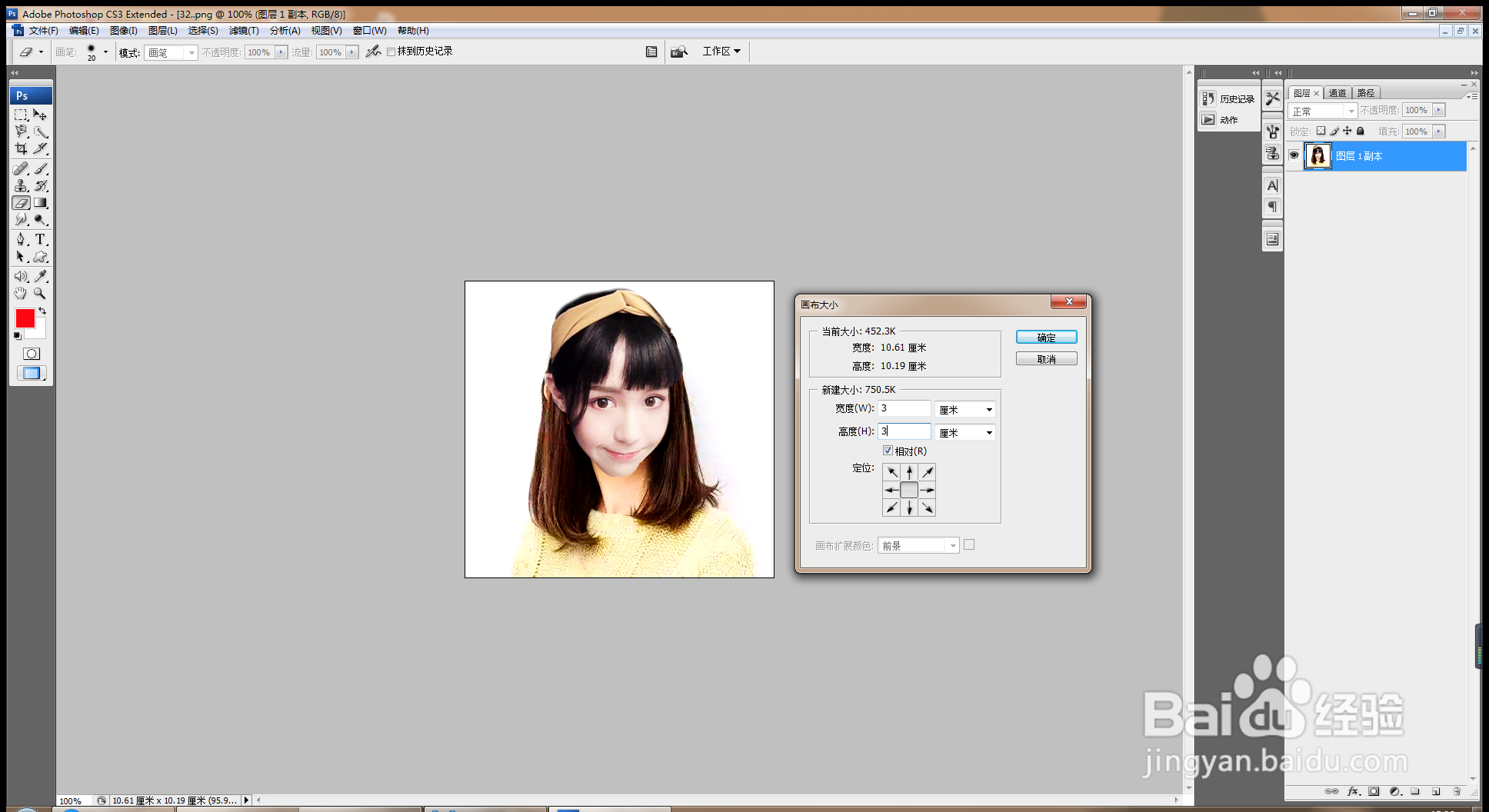Expand the Workspace dropdown
The width and height of the screenshot is (1489, 812).
click(x=721, y=52)
